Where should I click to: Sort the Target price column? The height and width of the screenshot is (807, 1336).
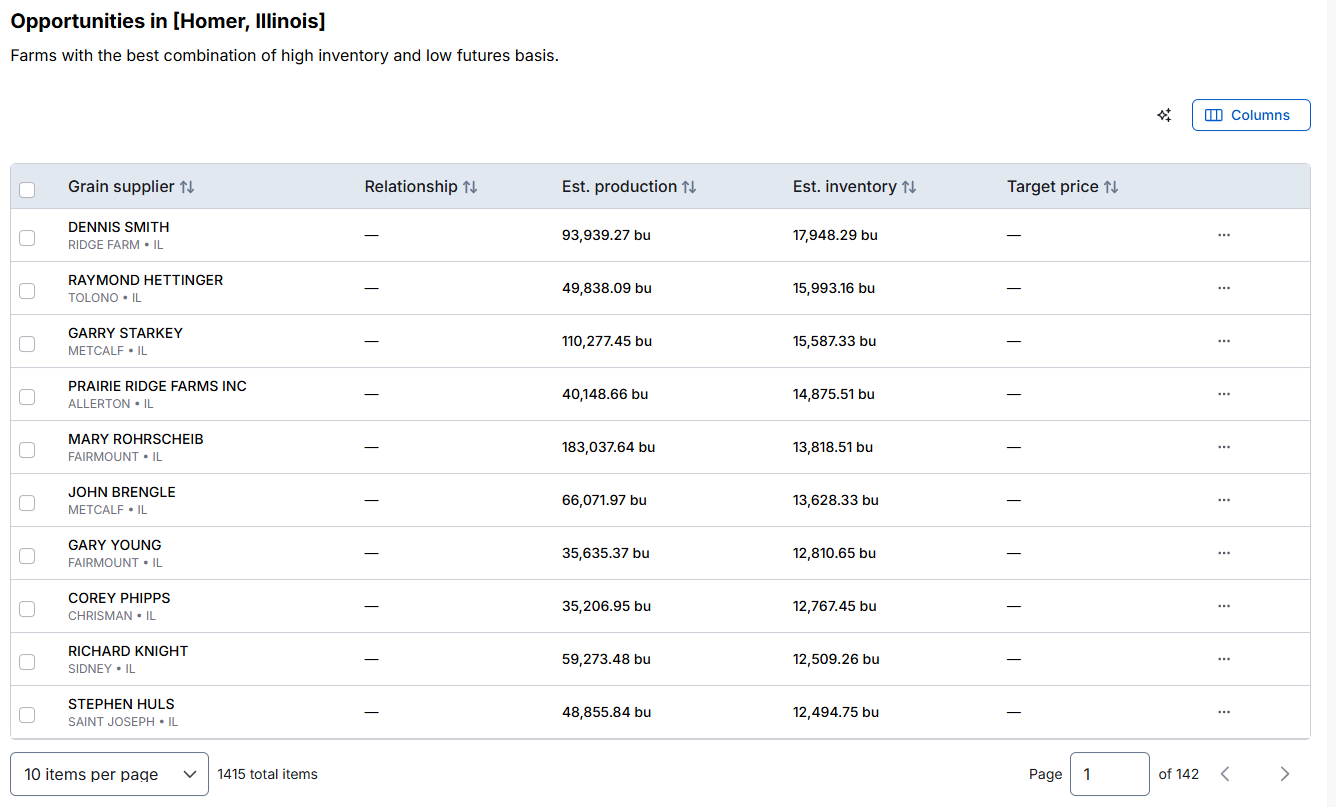(1111, 187)
